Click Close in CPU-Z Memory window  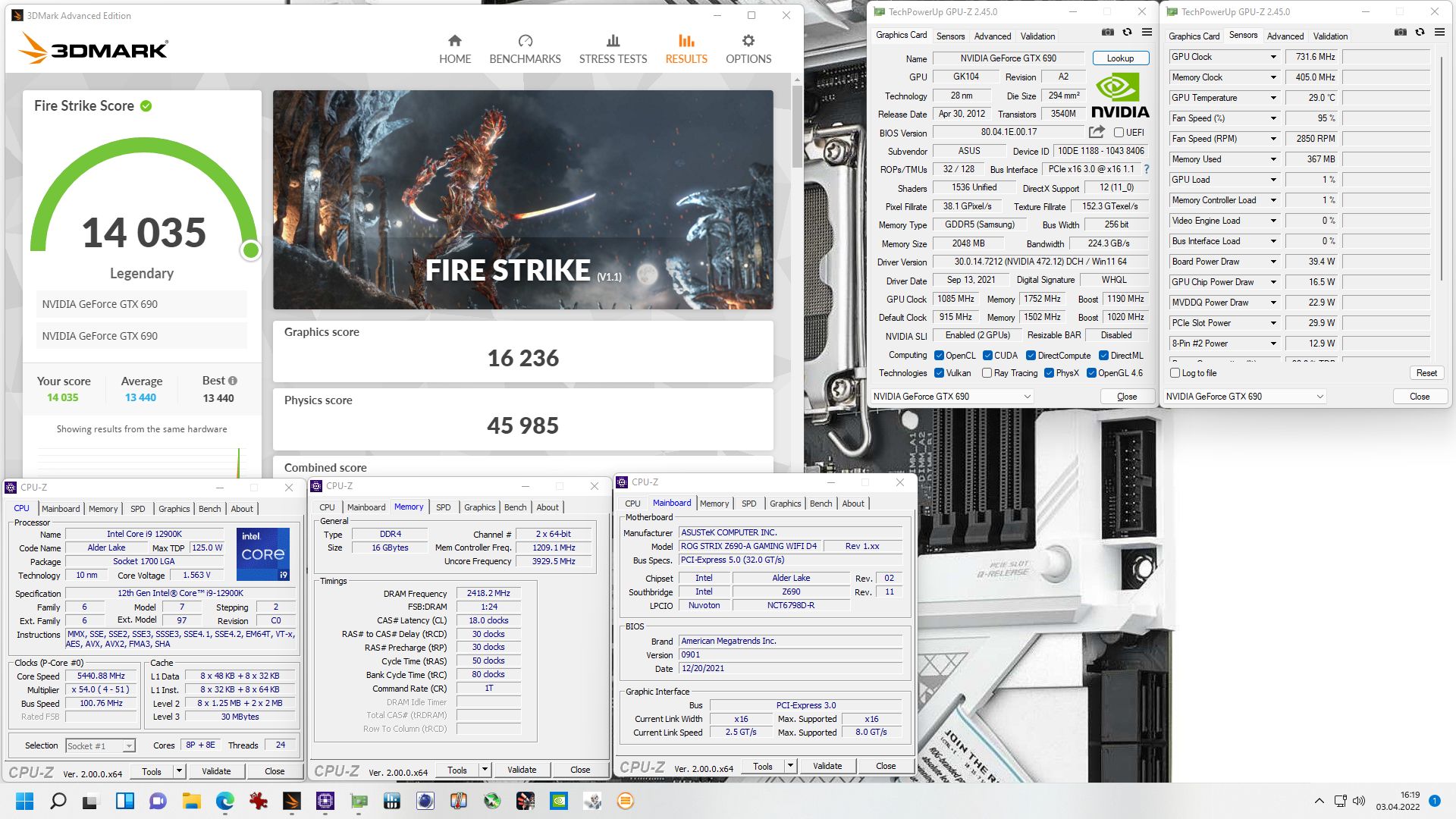[580, 770]
